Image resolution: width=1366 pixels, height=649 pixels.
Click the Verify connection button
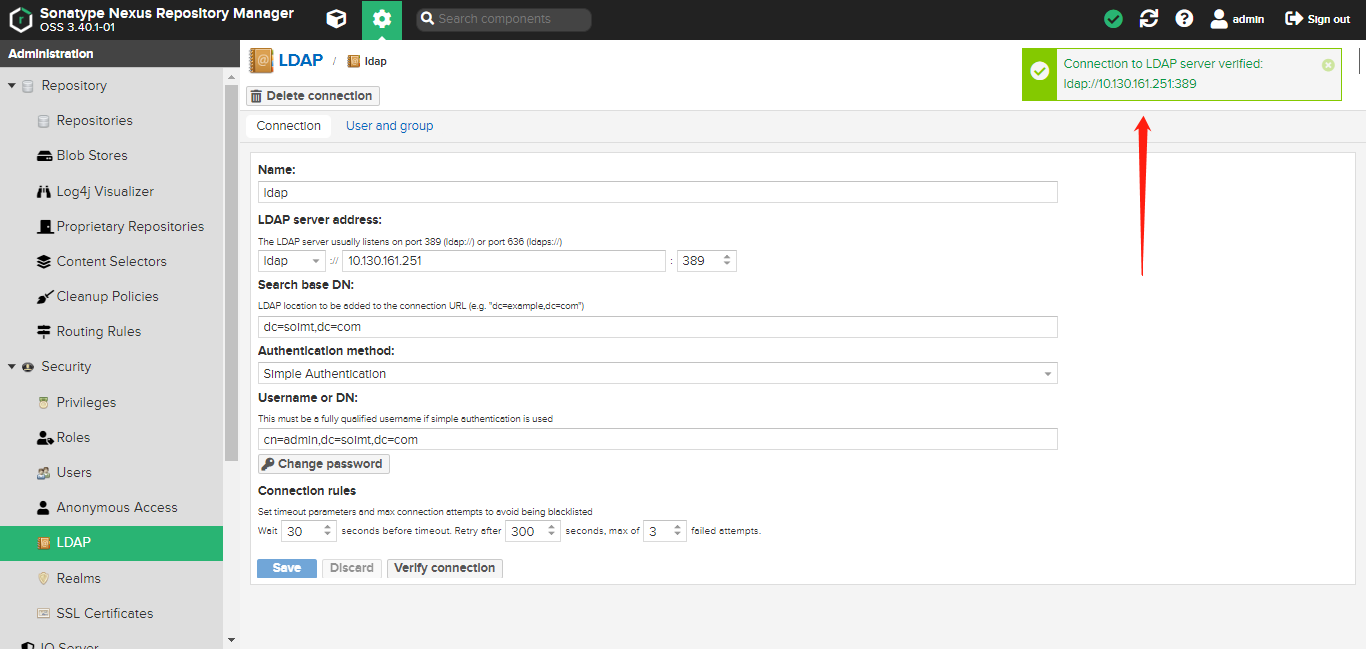click(x=444, y=568)
